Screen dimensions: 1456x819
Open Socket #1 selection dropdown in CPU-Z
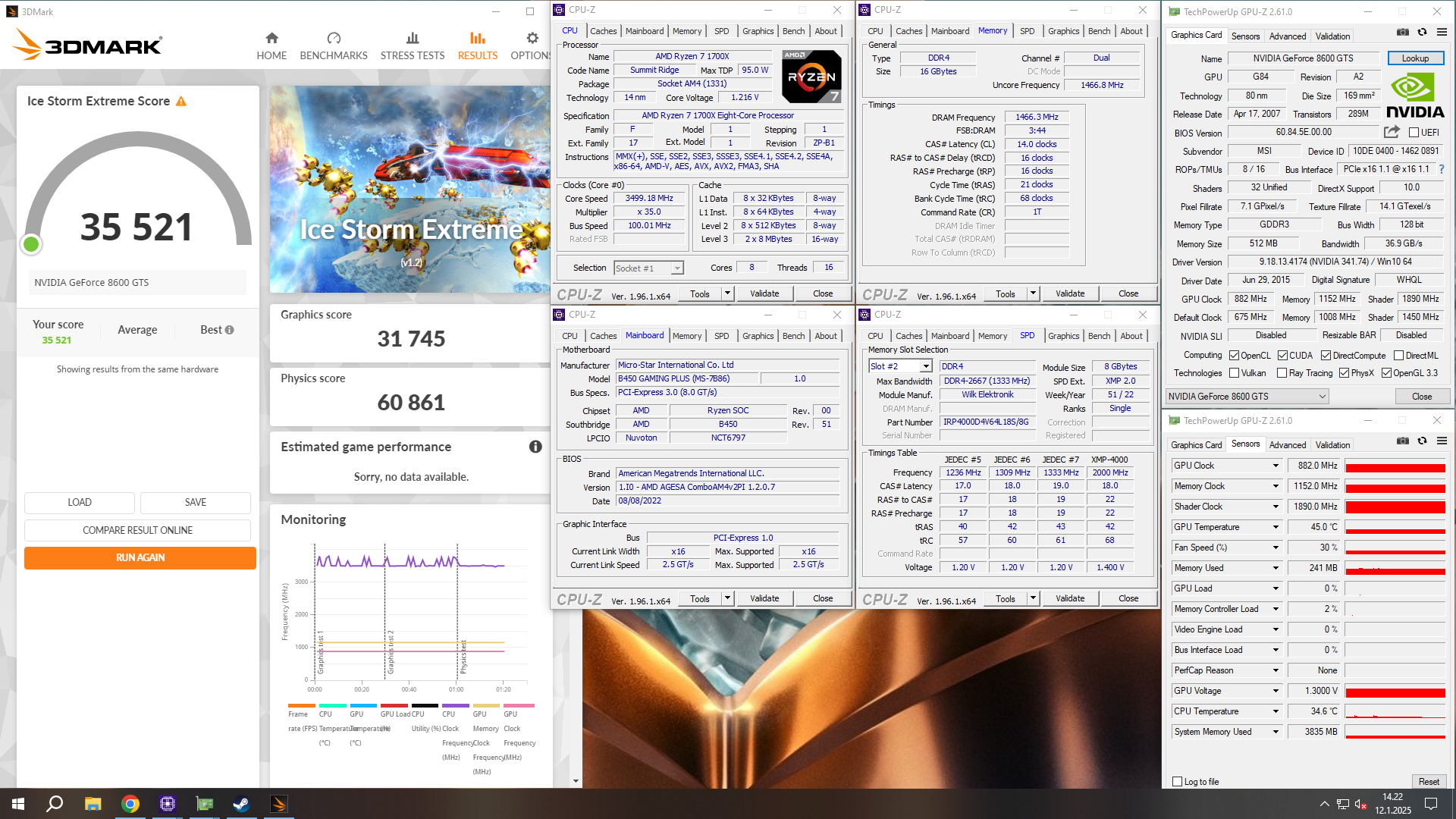click(648, 268)
